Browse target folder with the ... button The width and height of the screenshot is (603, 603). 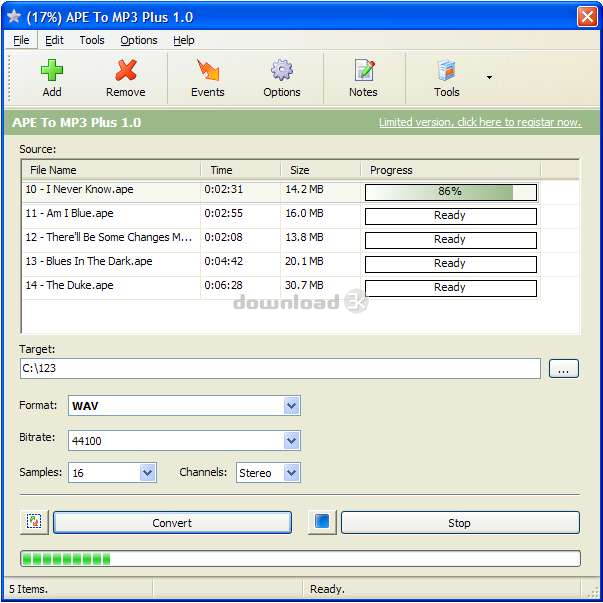click(x=563, y=368)
